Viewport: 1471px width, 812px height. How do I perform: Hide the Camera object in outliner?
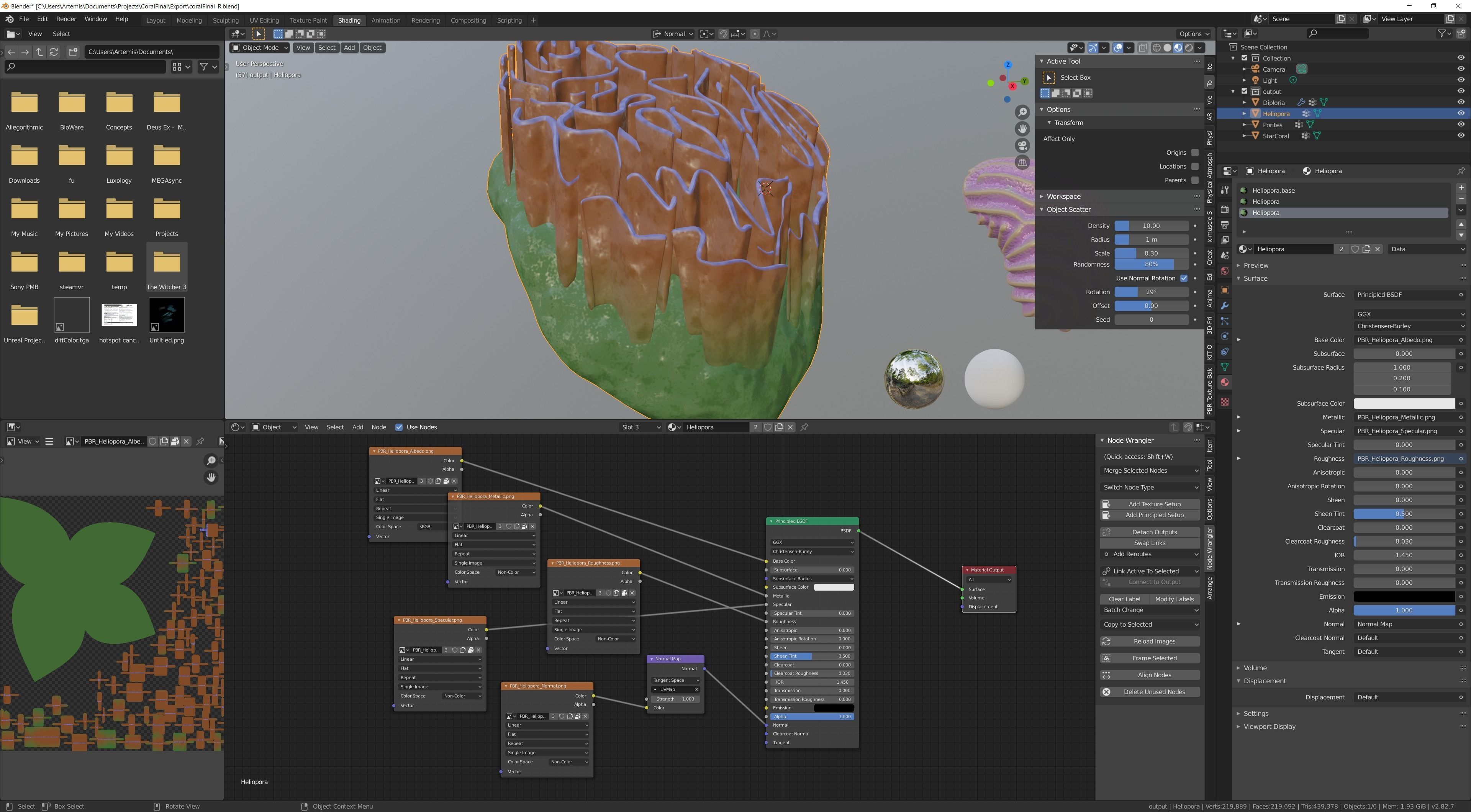point(1461,69)
